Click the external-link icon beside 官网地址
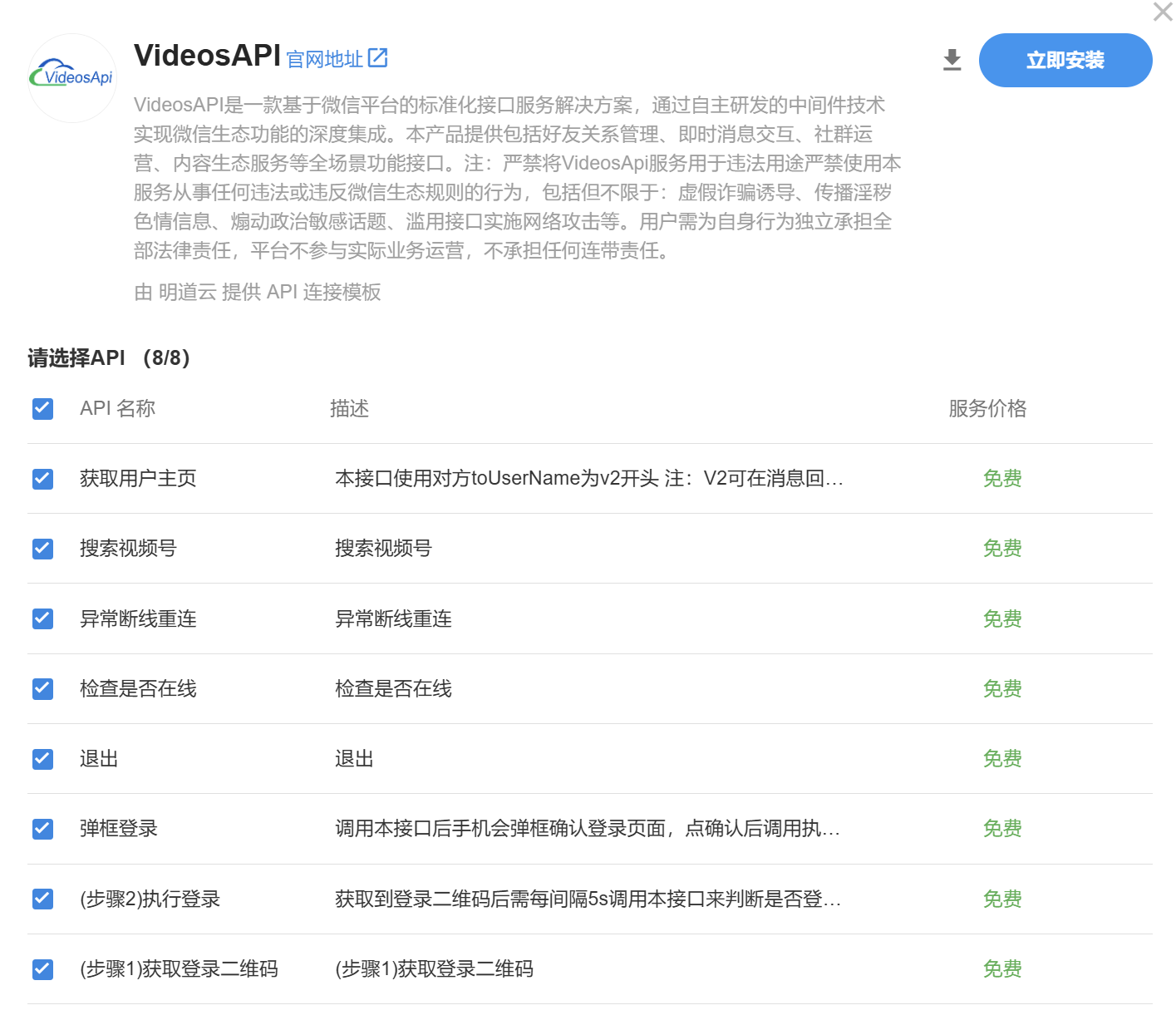 [378, 58]
